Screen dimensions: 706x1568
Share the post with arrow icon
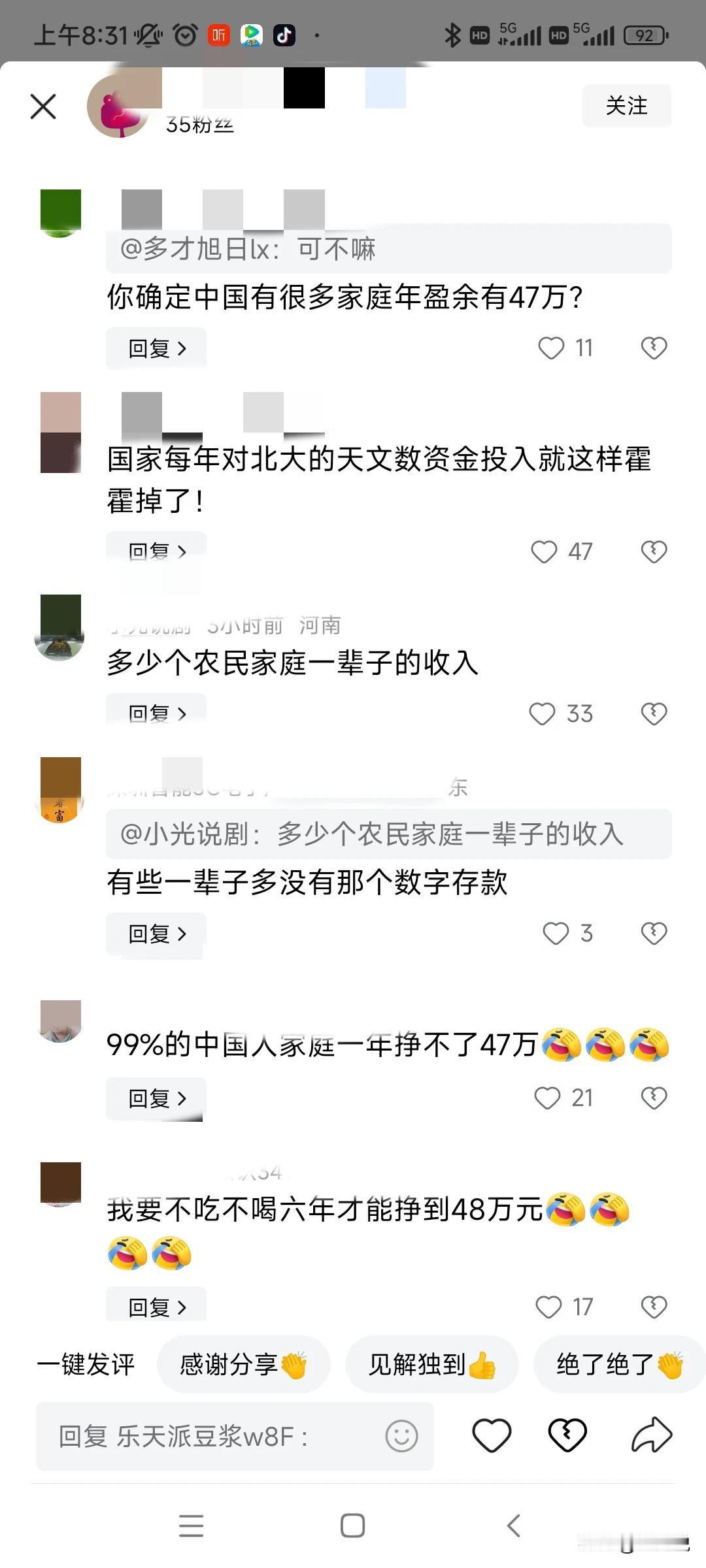click(x=652, y=1435)
